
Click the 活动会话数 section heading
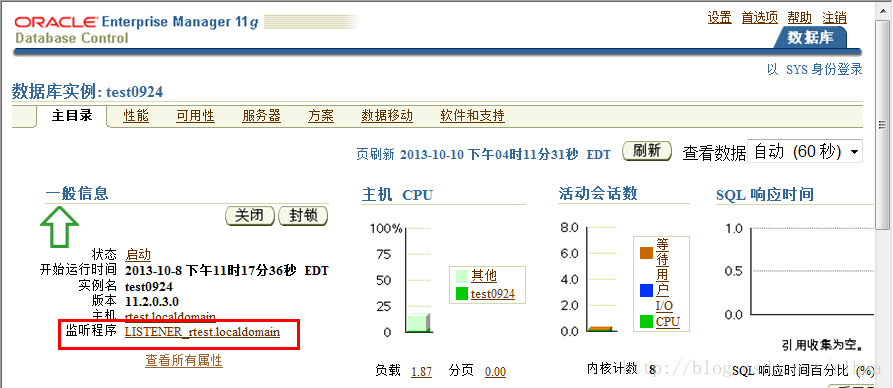598,194
